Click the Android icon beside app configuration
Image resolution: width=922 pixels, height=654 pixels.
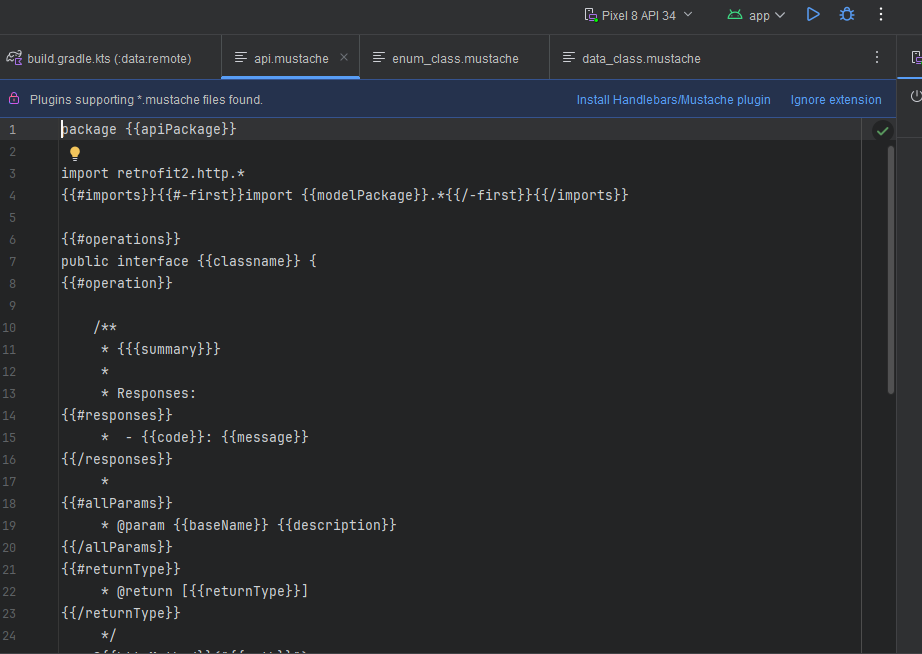click(734, 15)
